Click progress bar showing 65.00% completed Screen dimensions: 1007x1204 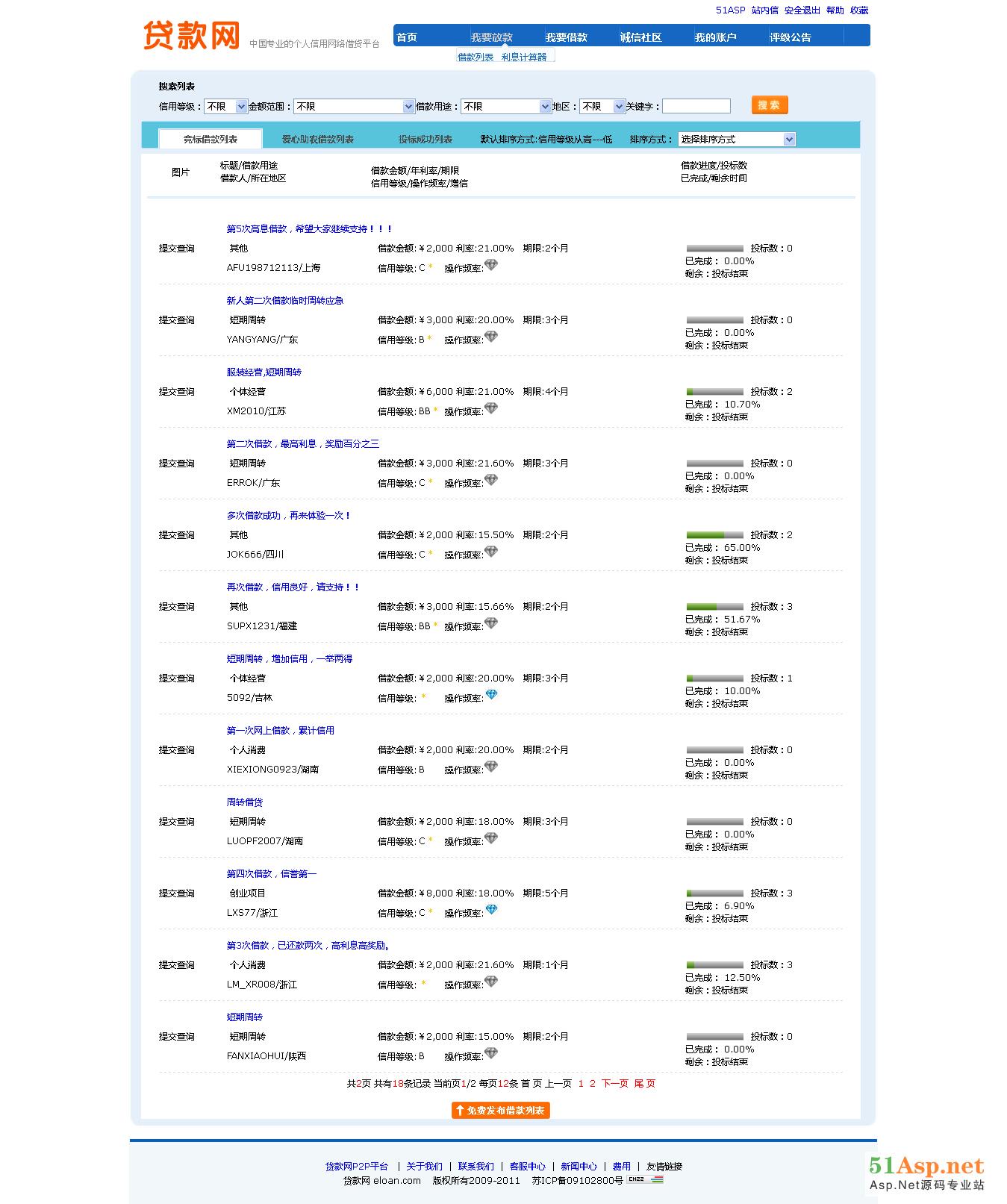click(x=715, y=535)
